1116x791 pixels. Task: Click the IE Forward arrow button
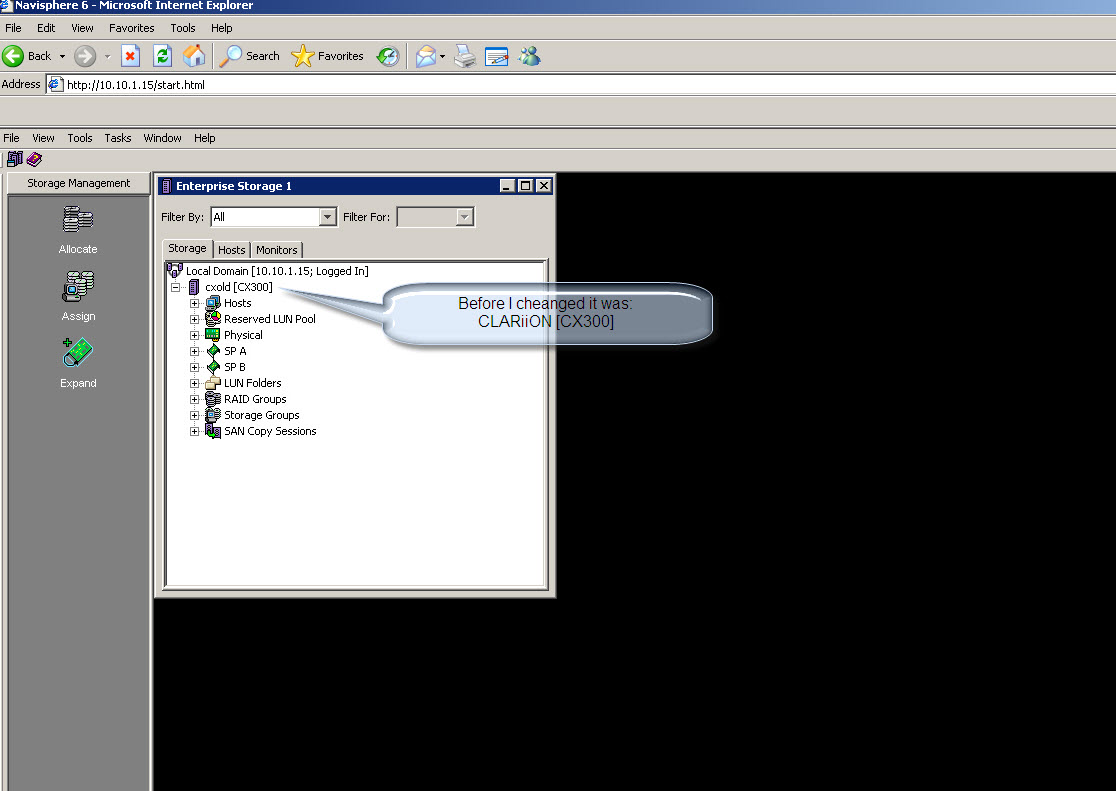[x=85, y=56]
